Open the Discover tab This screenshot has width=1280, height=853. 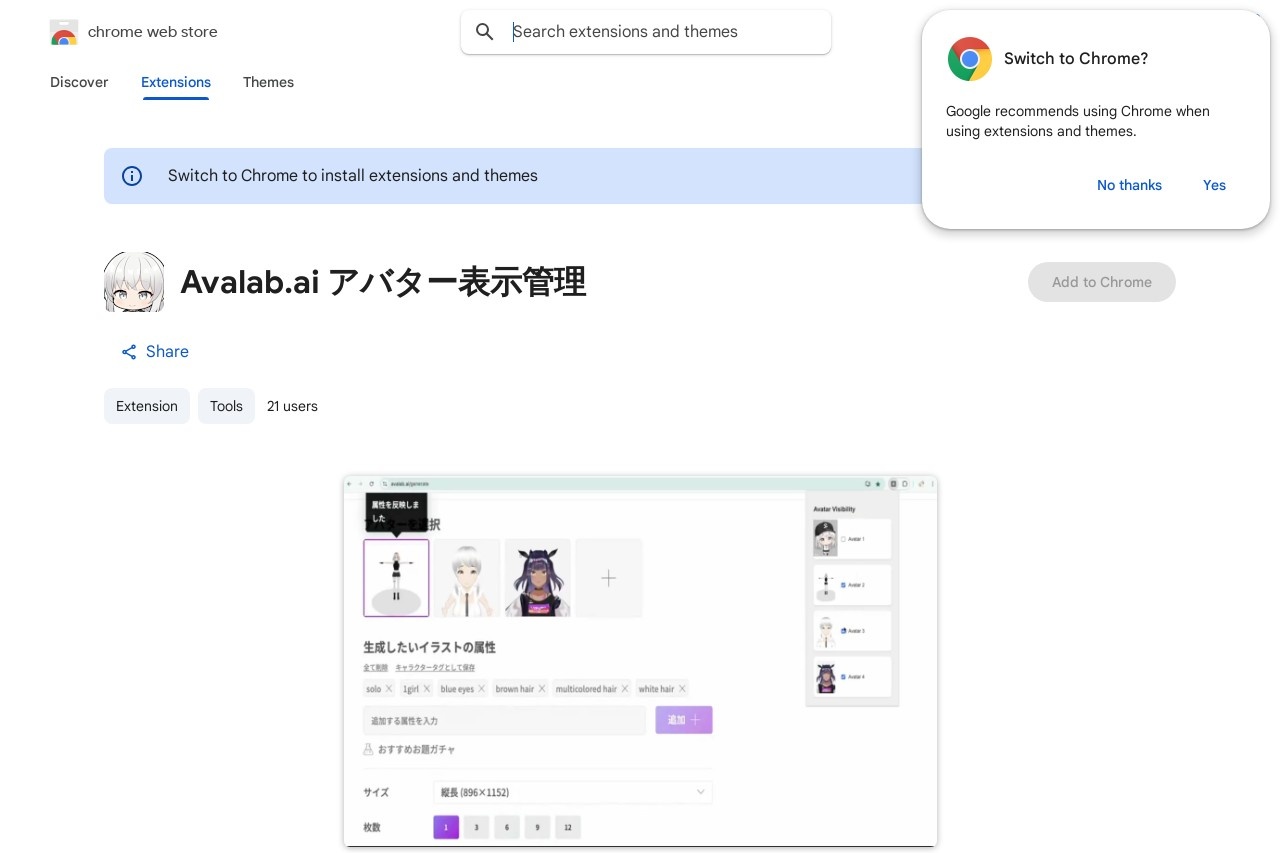pyautogui.click(x=79, y=82)
